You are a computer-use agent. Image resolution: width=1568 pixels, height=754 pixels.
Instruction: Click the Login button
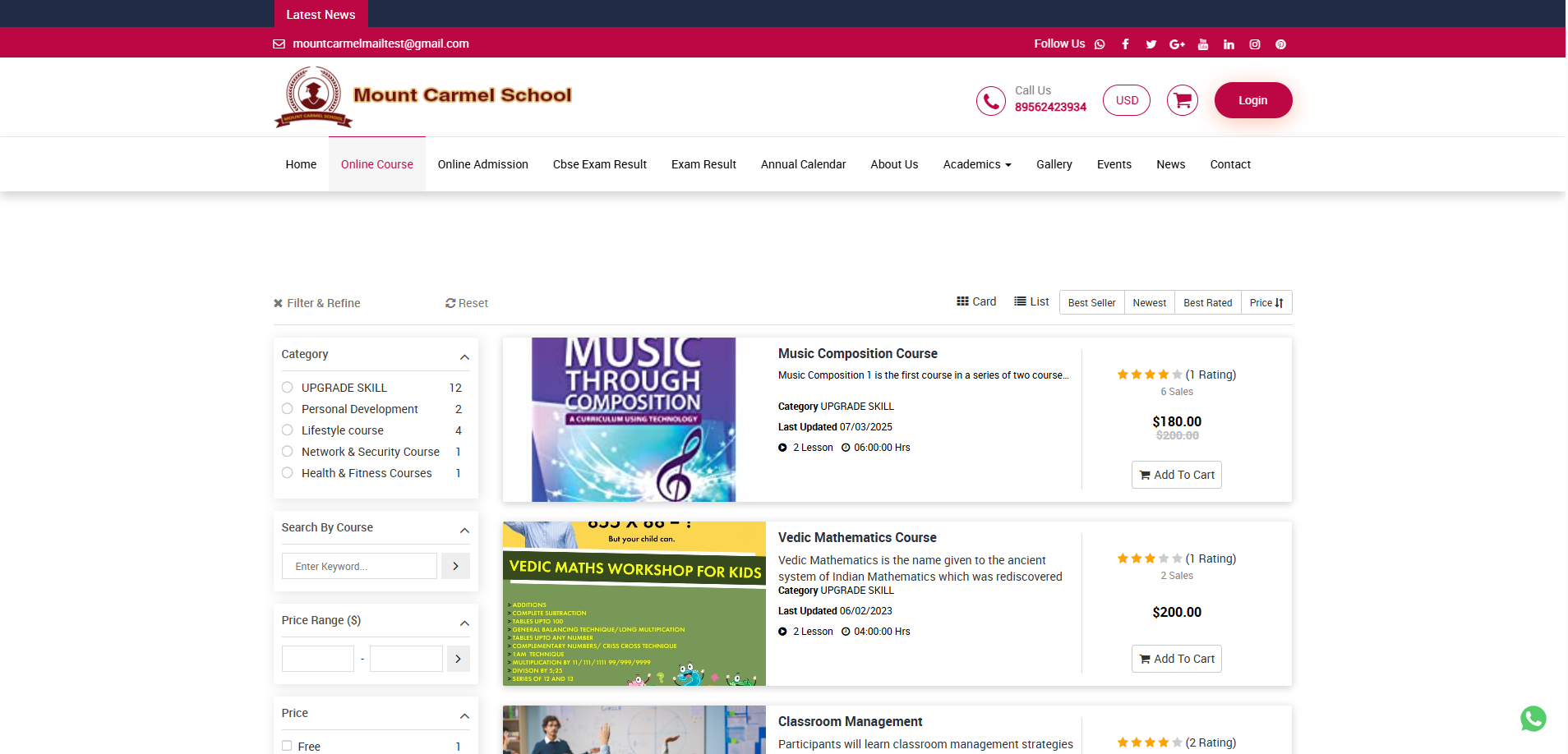(1252, 100)
